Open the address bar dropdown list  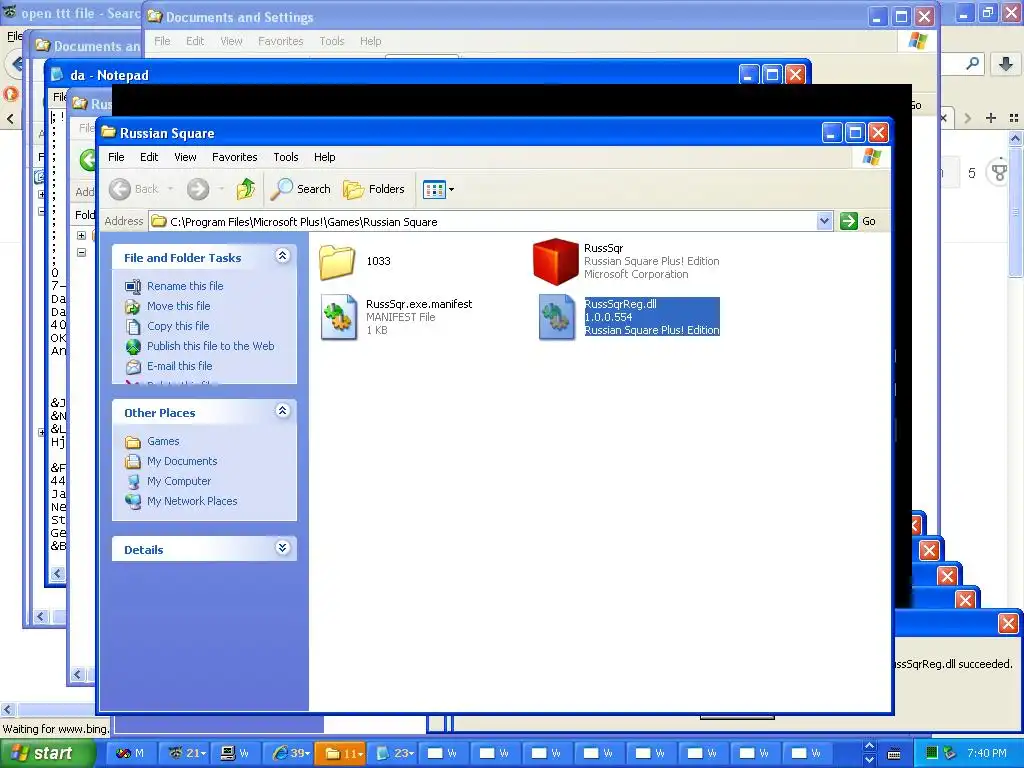tap(824, 221)
